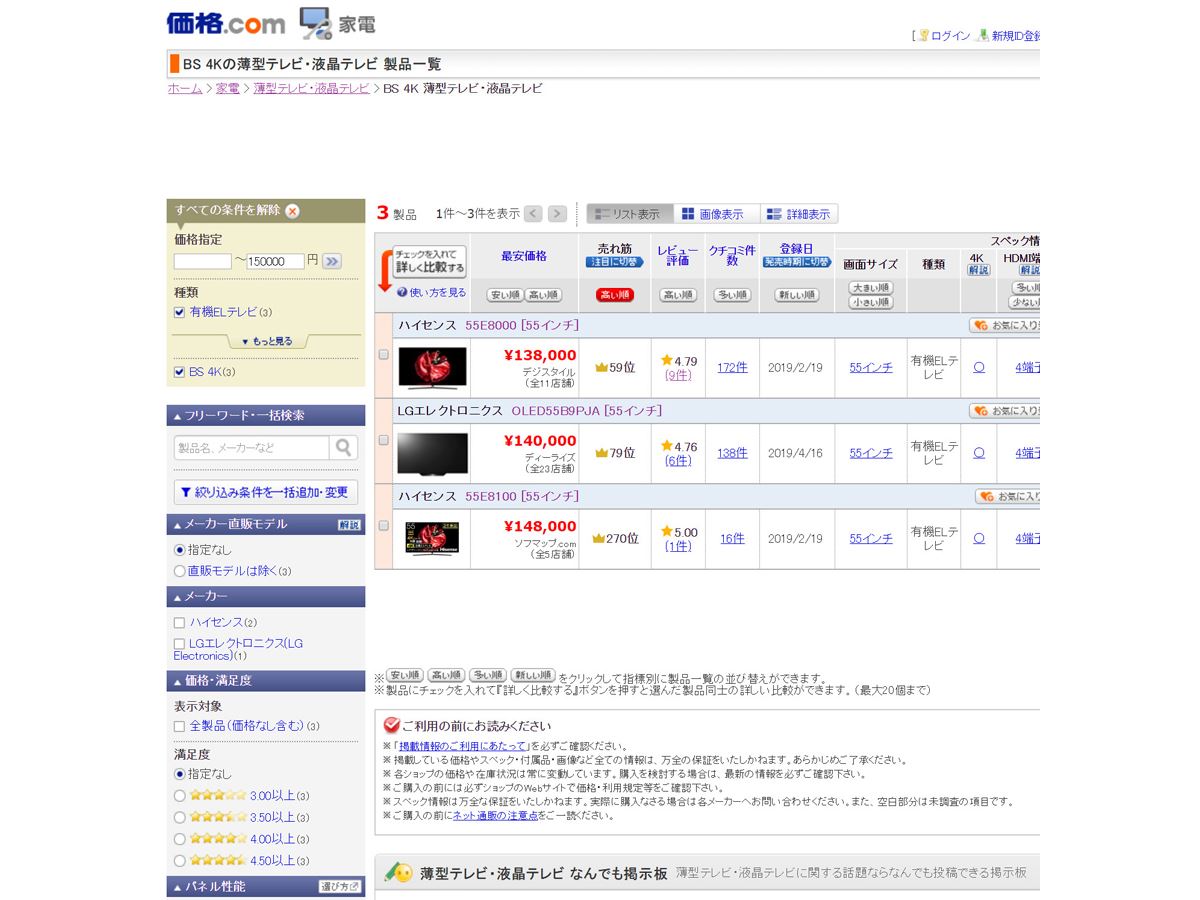The width and height of the screenshot is (1200, 900).
Task: Open 55E8100 product thumbnail
Action: pyautogui.click(x=432, y=538)
